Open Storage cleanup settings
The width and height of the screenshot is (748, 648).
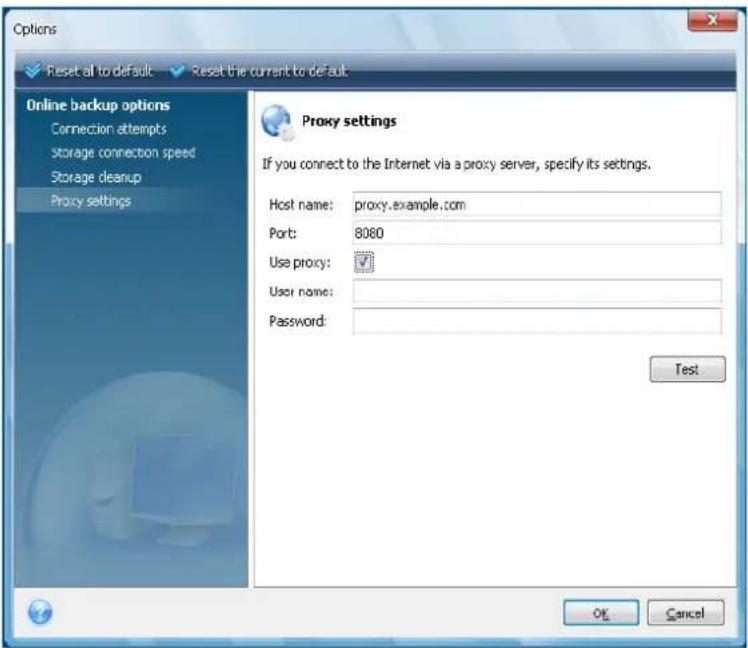pos(96,177)
